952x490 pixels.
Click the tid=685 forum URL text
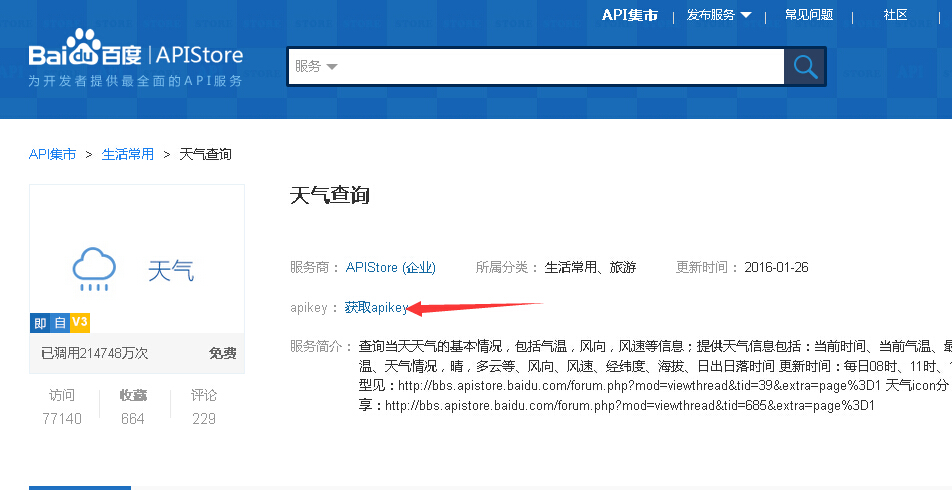pos(630,405)
